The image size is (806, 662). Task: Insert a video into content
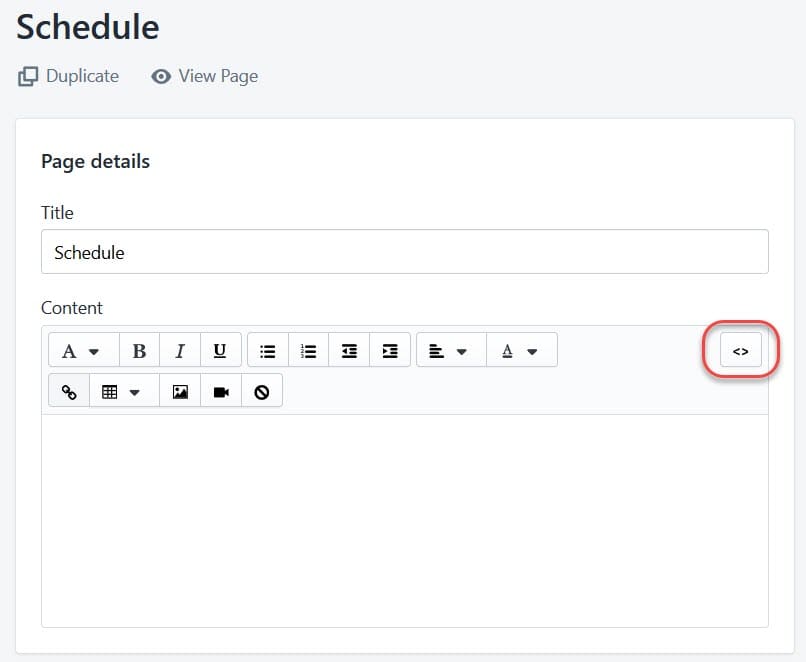221,392
